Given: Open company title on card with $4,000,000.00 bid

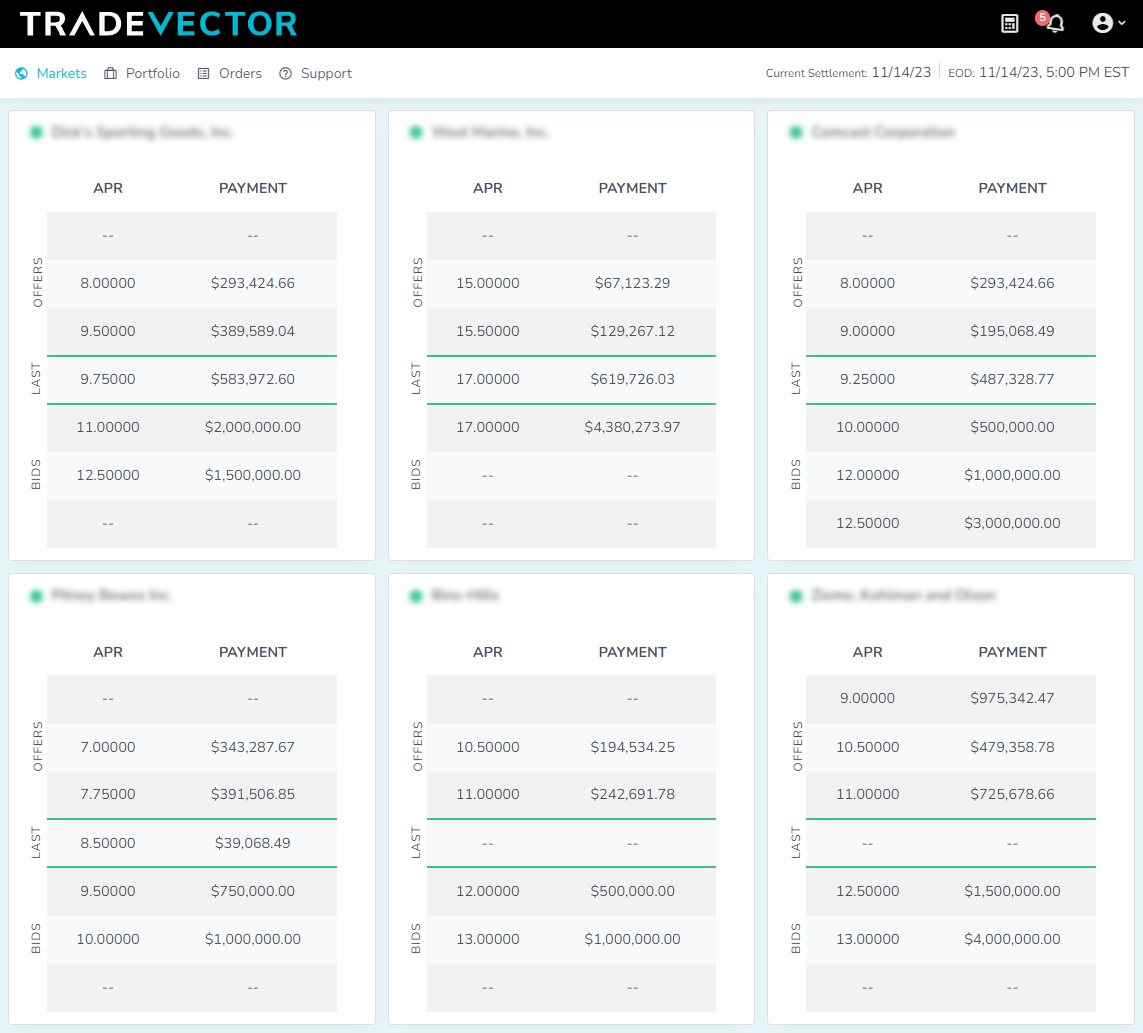Looking at the screenshot, I should [903, 596].
